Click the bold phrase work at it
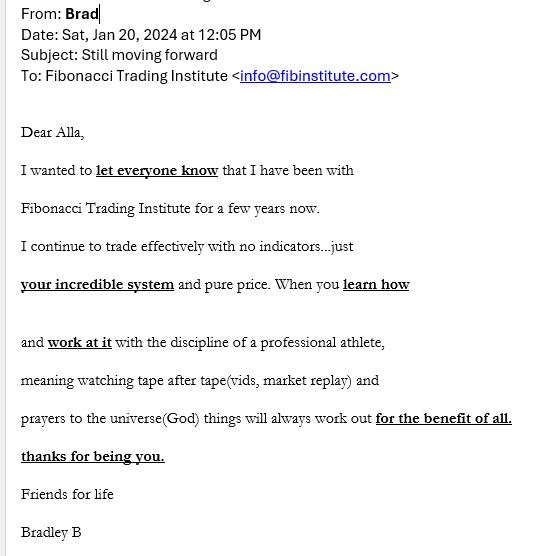535x556 pixels. (80, 343)
